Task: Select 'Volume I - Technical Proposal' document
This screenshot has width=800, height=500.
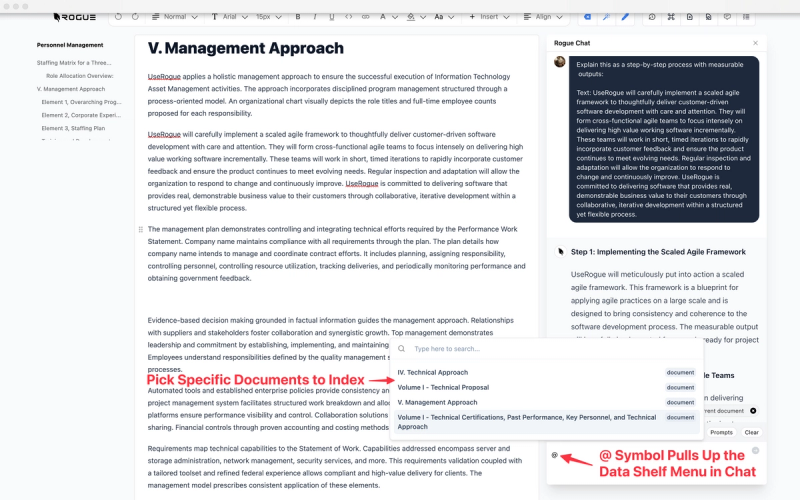Action: [545, 387]
